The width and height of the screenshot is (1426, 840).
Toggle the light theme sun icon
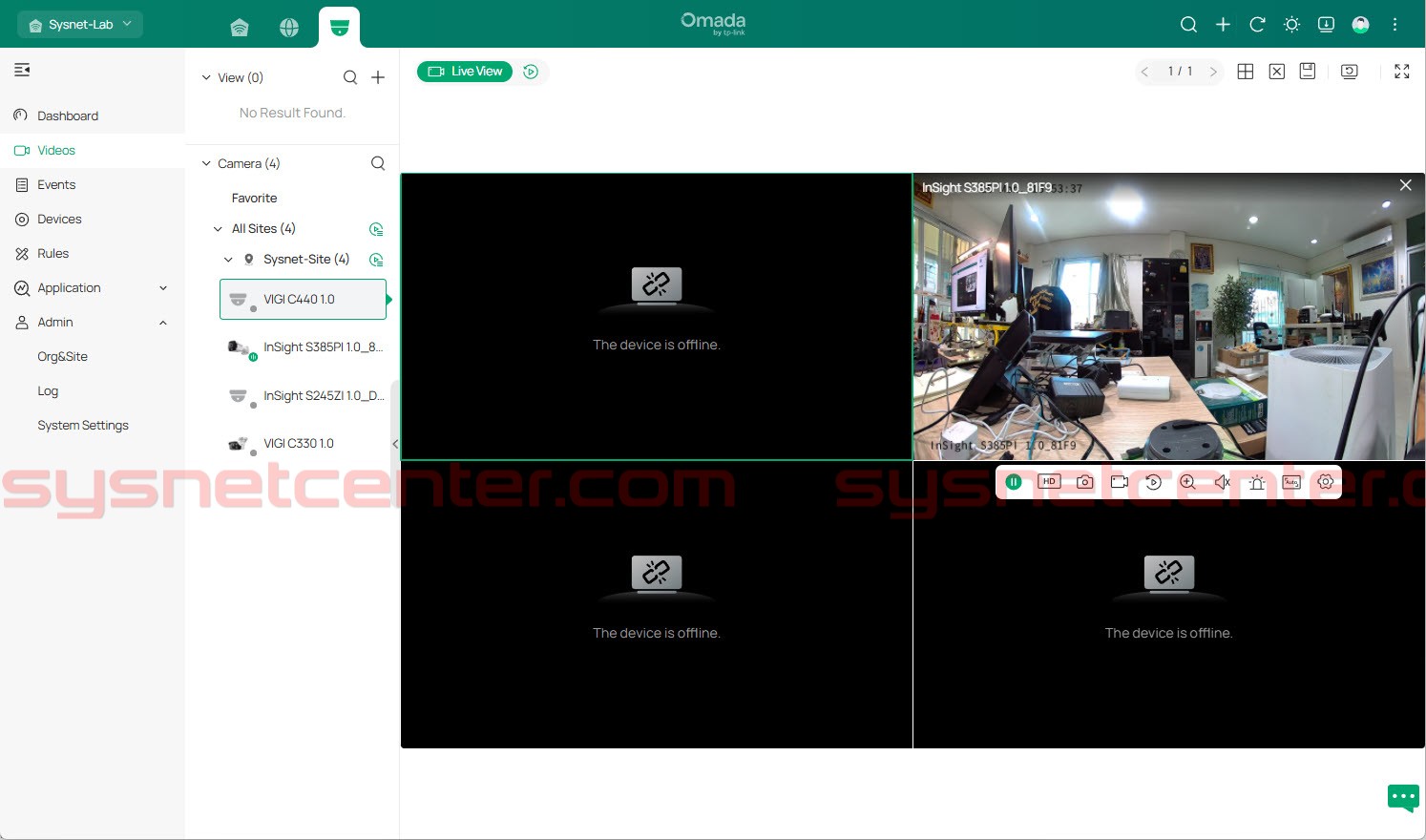point(1291,25)
